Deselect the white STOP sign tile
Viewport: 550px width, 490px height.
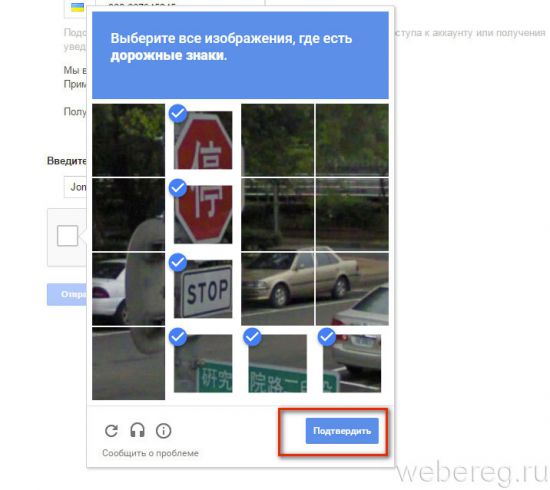pyautogui.click(x=203, y=289)
